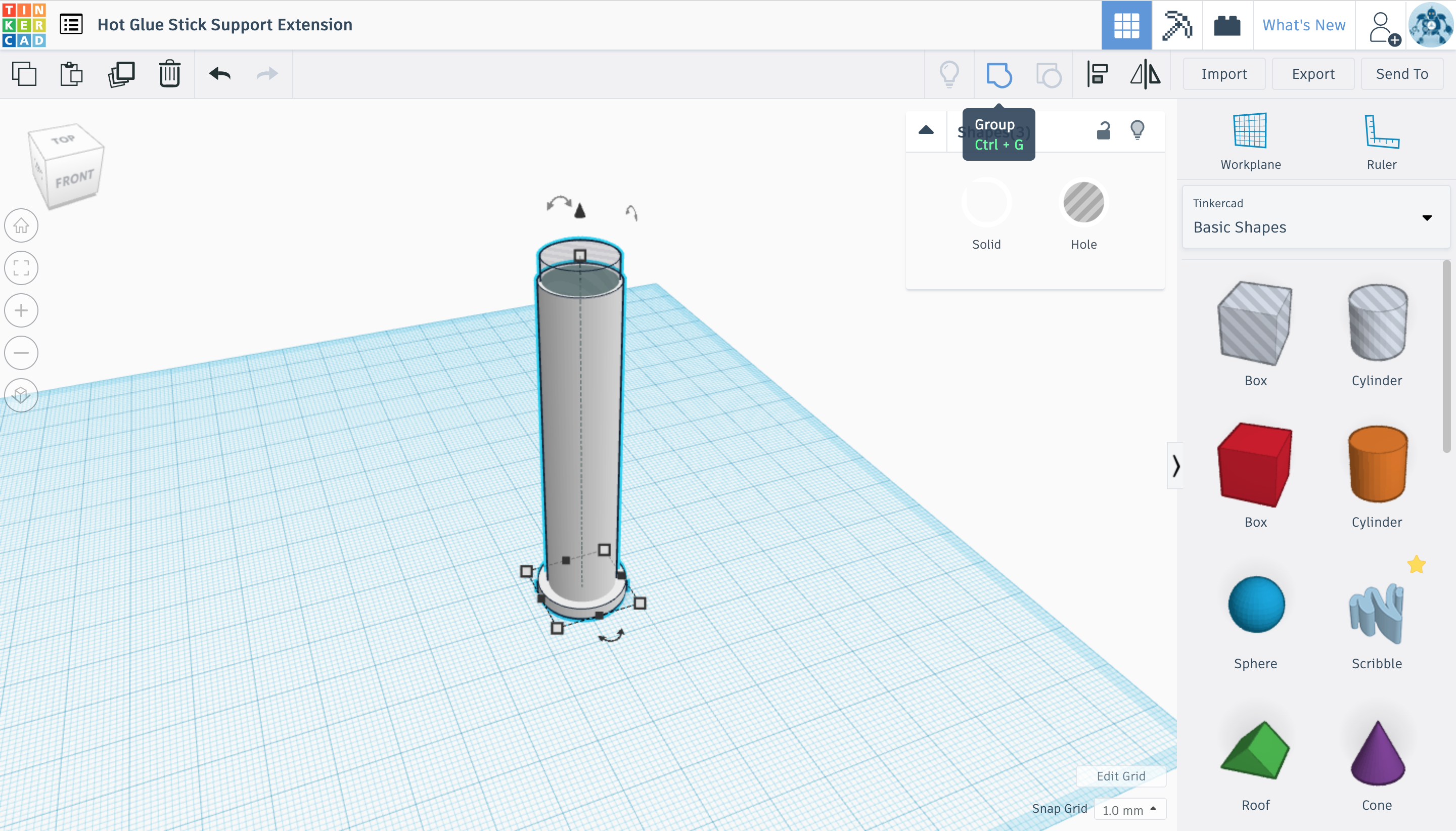Switch to Bricks view icon
The width and height of the screenshot is (1456, 831).
coord(1226,25)
